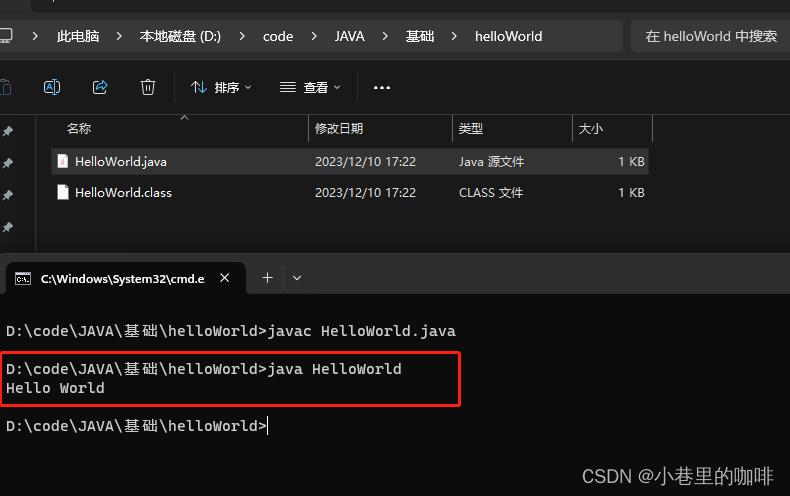Open the terminal profile dropdown arrow

click(297, 278)
